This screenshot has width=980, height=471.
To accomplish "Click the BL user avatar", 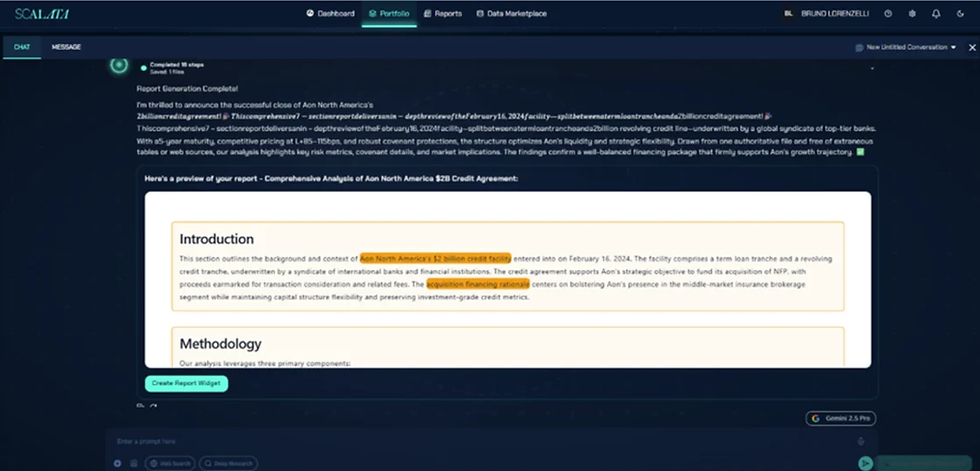I will pyautogui.click(x=789, y=13).
